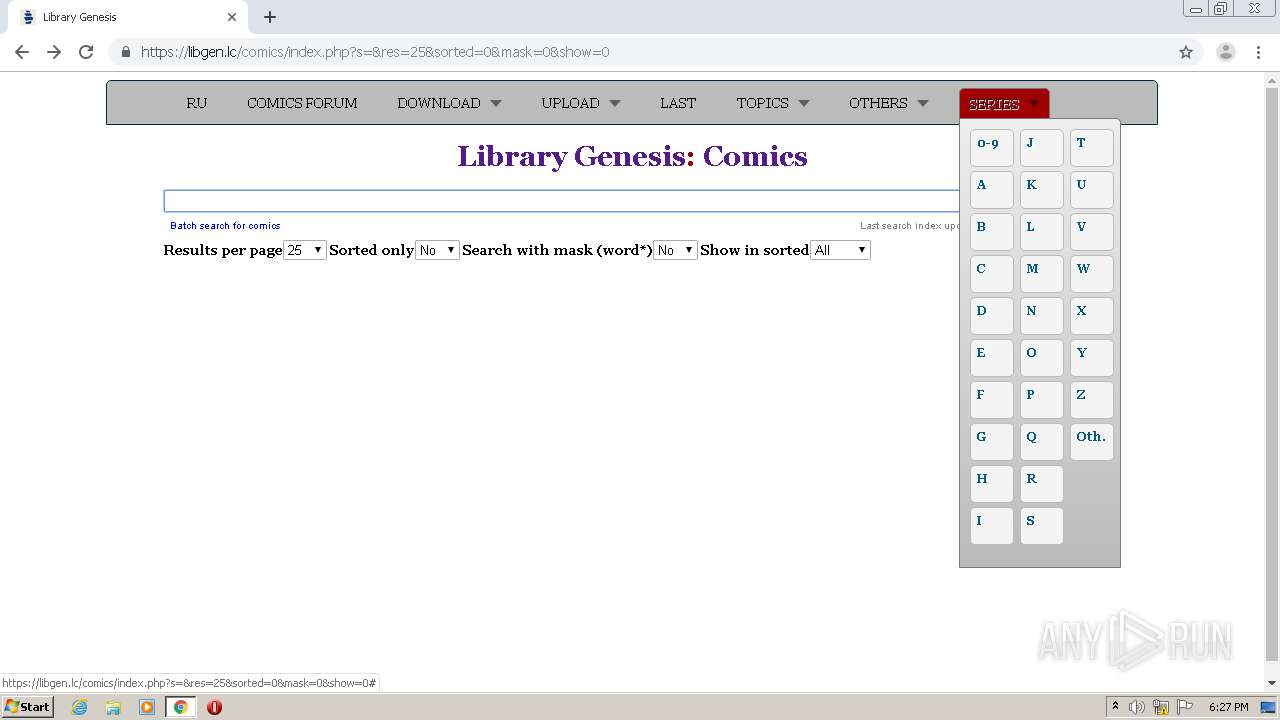
Task: Select series letter K
Action: click(x=1042, y=190)
